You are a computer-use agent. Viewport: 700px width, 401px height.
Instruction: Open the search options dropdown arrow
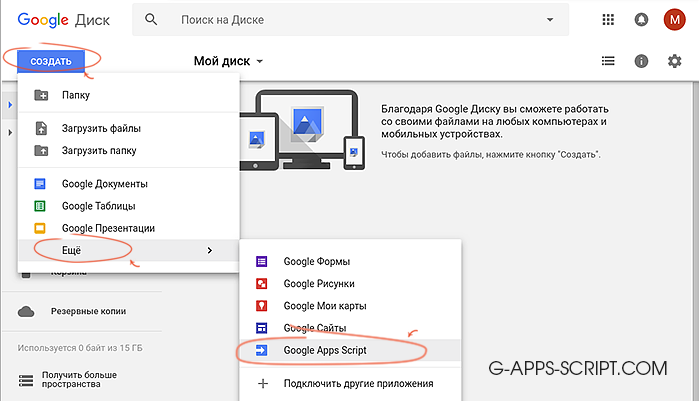[550, 20]
